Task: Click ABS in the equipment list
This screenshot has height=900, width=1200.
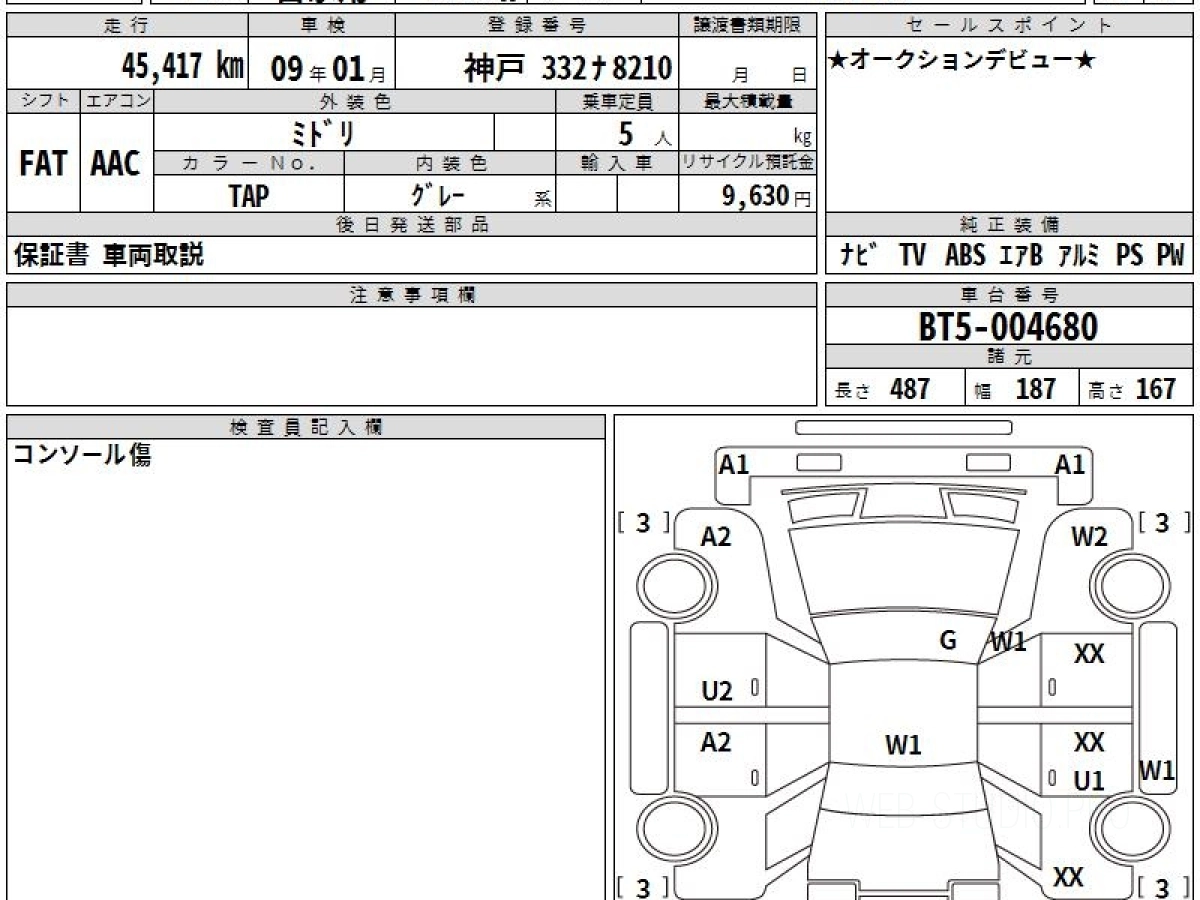Action: 964,256
